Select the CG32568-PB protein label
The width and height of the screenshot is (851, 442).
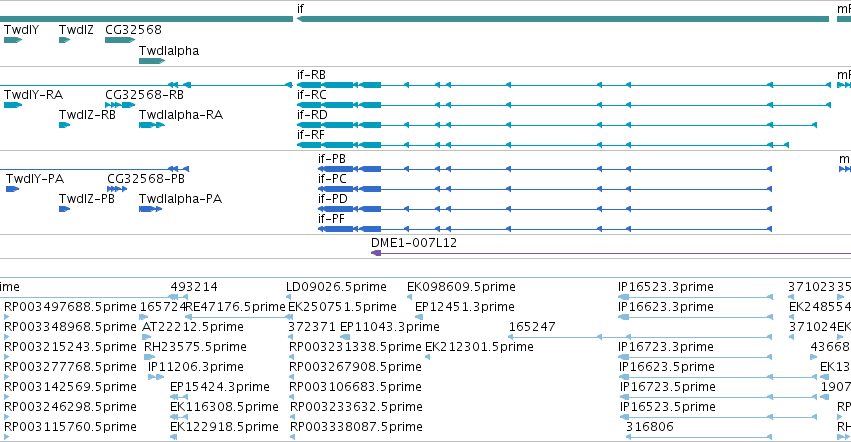click(x=146, y=179)
